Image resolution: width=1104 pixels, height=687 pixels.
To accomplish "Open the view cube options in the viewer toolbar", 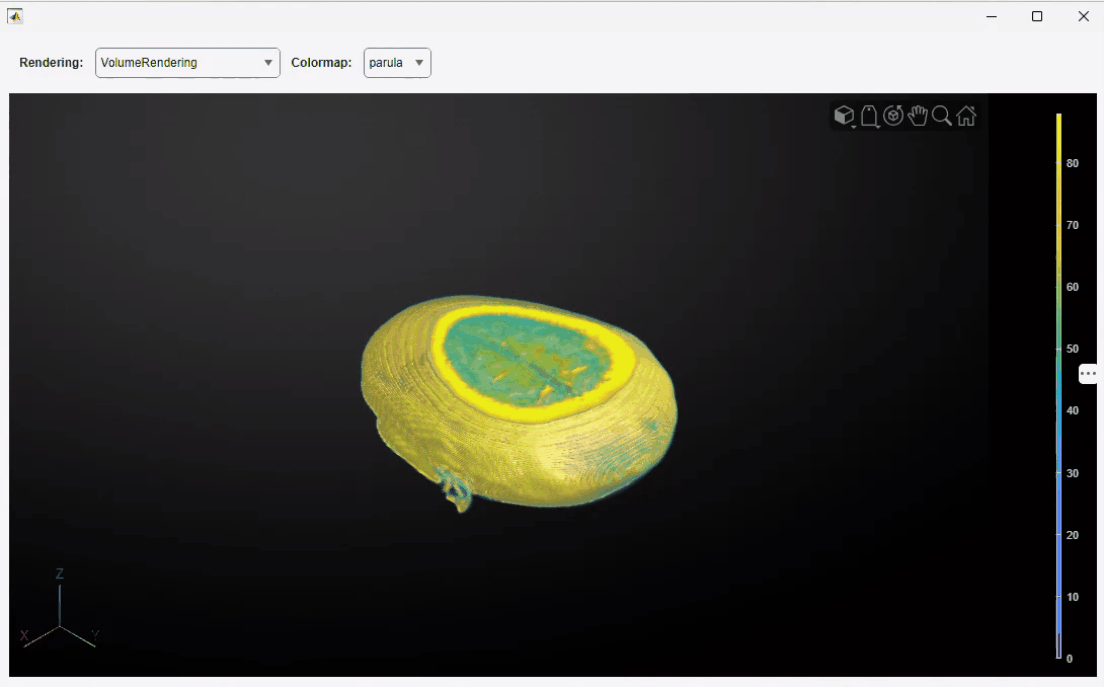I will click(x=843, y=115).
